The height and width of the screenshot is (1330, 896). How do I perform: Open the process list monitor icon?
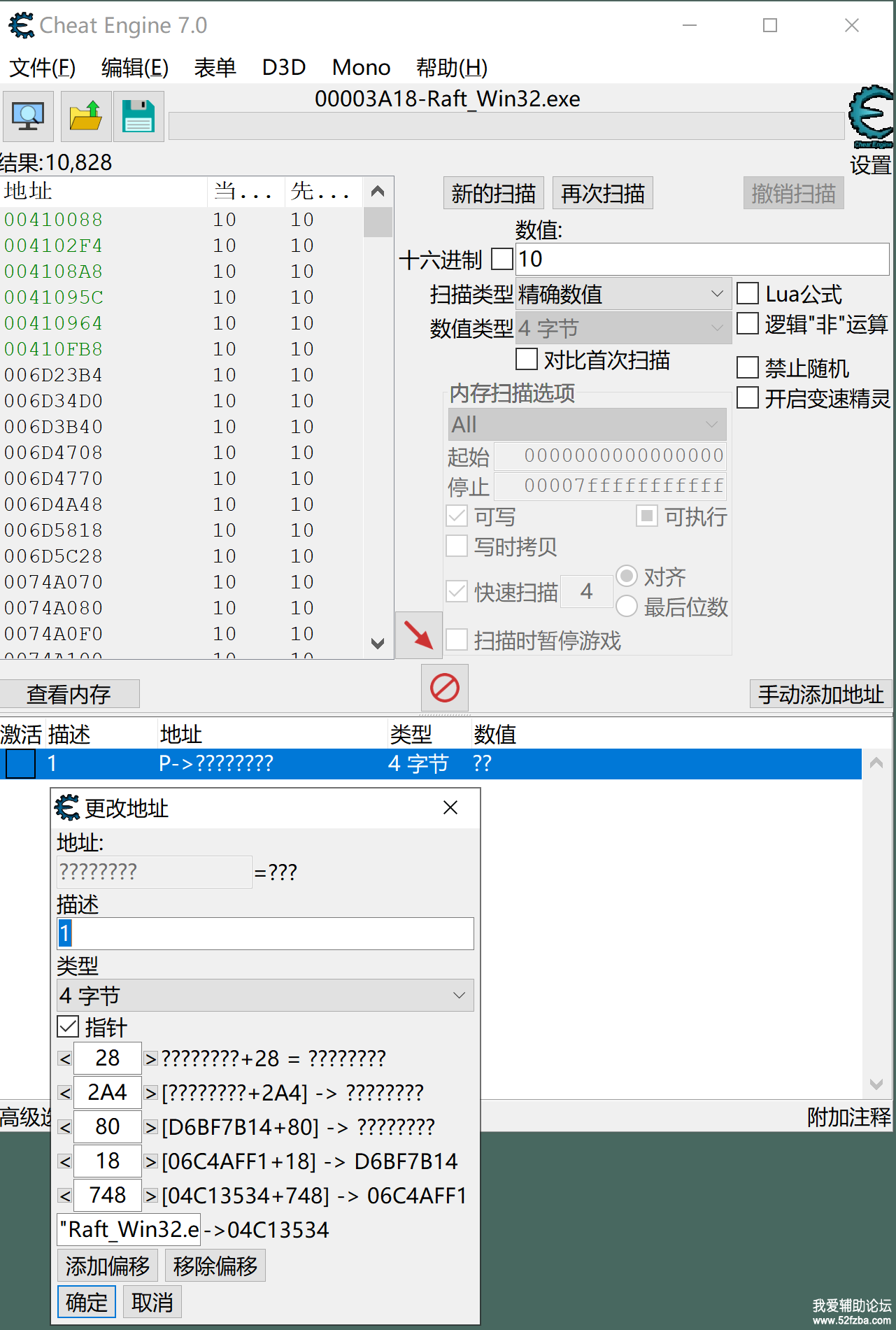click(28, 116)
